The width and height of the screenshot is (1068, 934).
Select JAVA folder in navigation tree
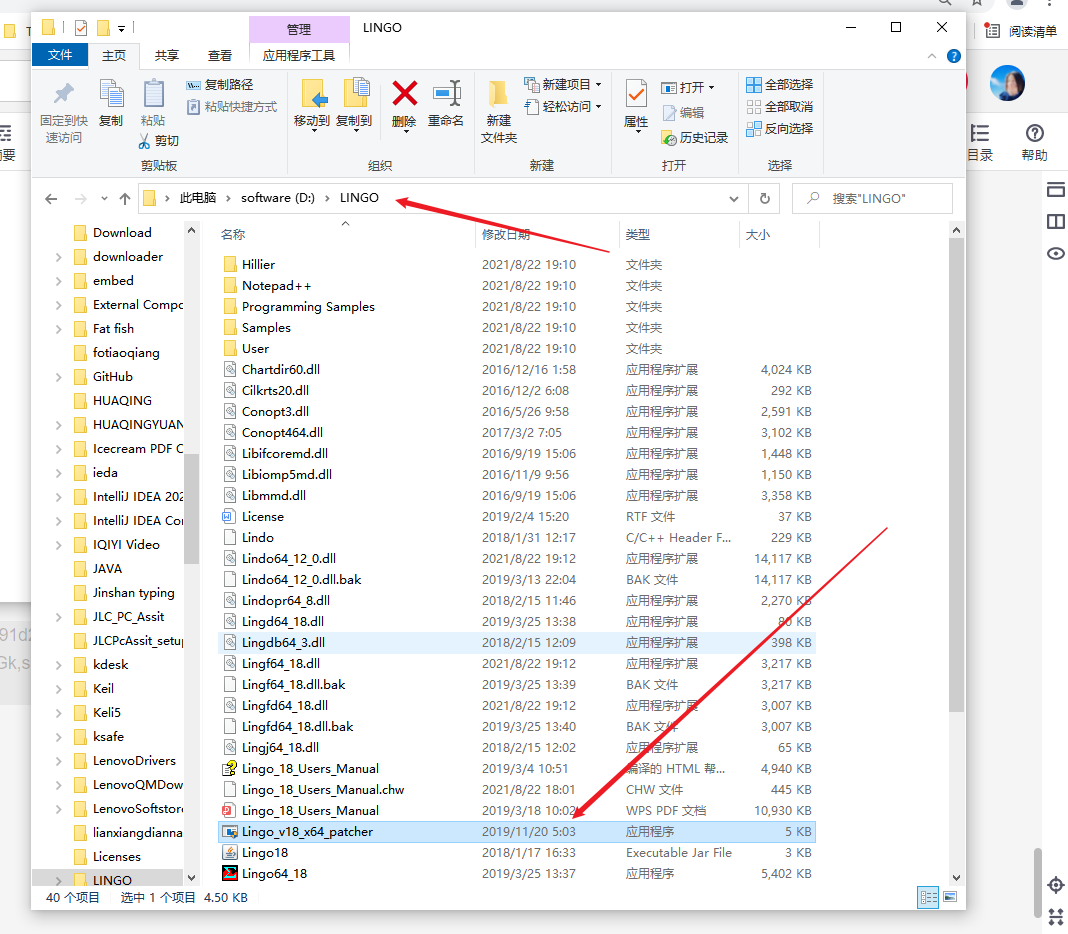tap(107, 569)
